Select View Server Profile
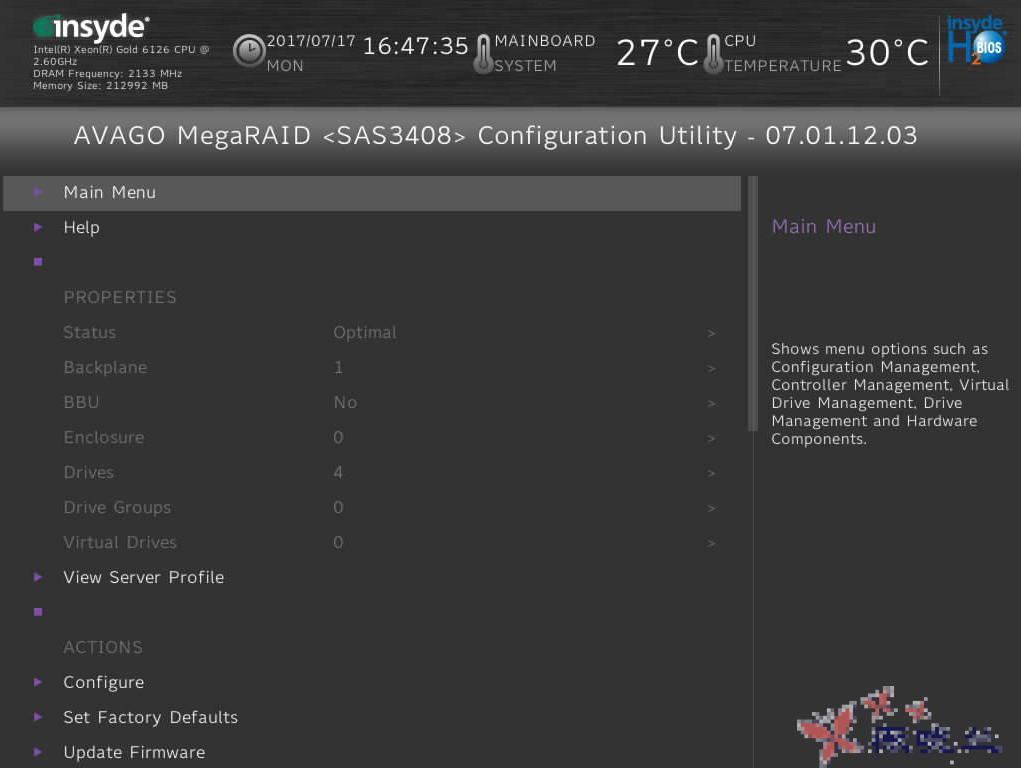The width and height of the screenshot is (1021, 768). pyautogui.click(x=143, y=577)
